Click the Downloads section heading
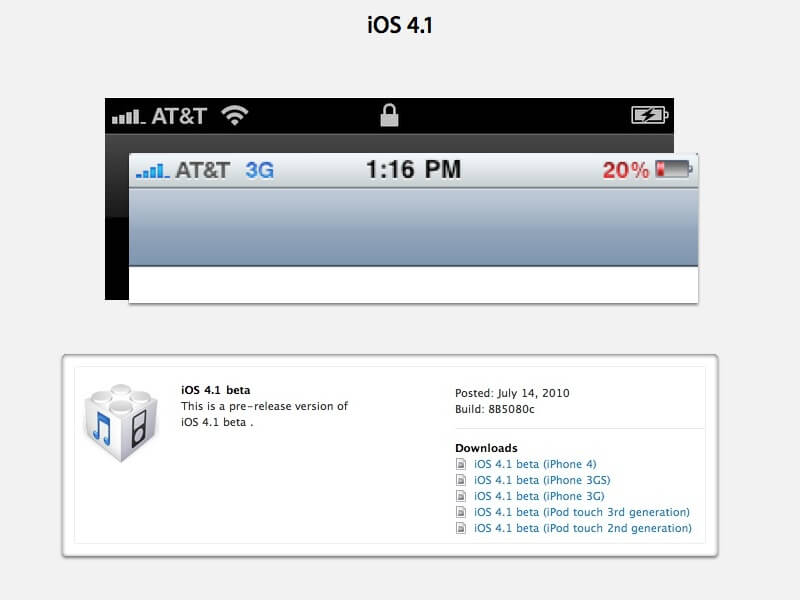This screenshot has width=800, height=600. tap(486, 448)
